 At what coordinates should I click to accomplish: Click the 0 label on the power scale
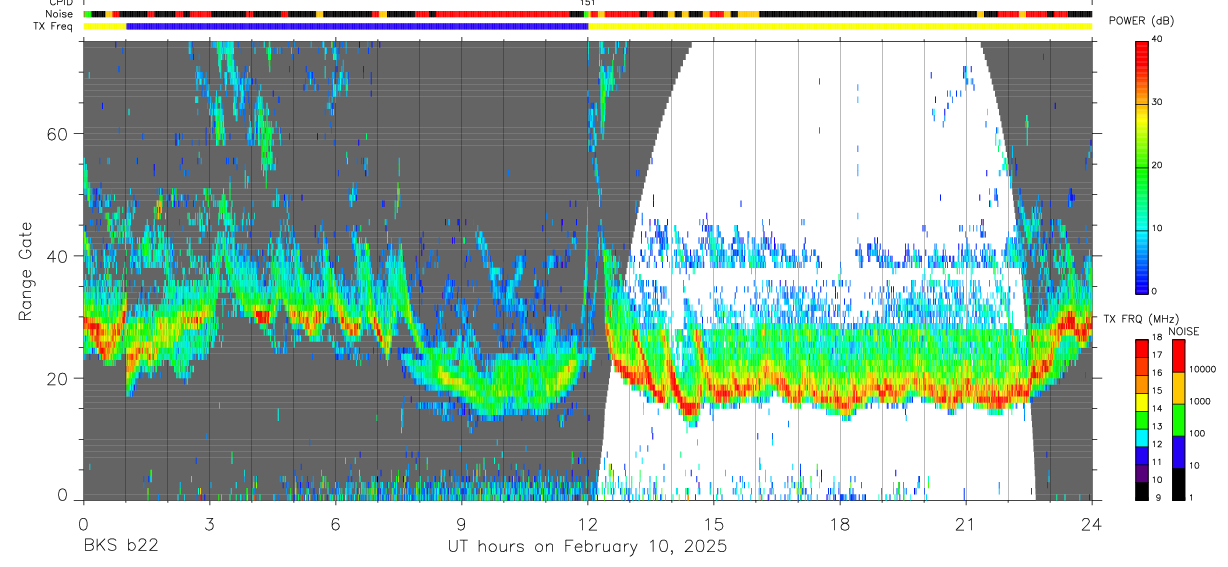coord(1155,291)
